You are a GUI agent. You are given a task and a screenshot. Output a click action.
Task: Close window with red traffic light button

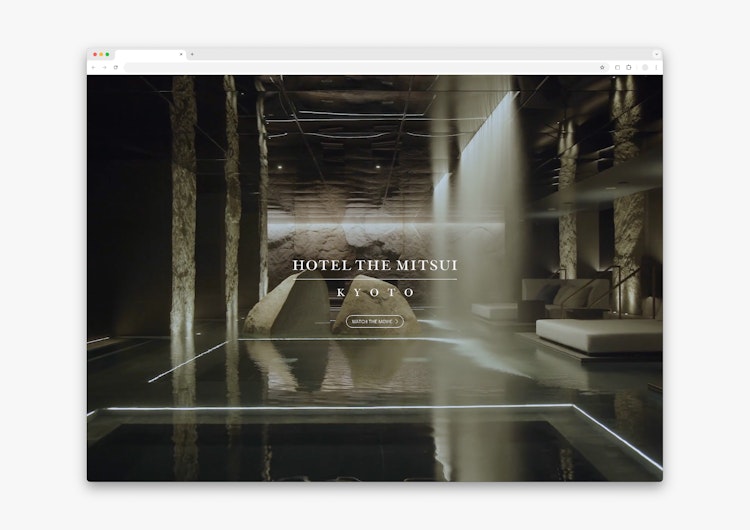(95, 55)
